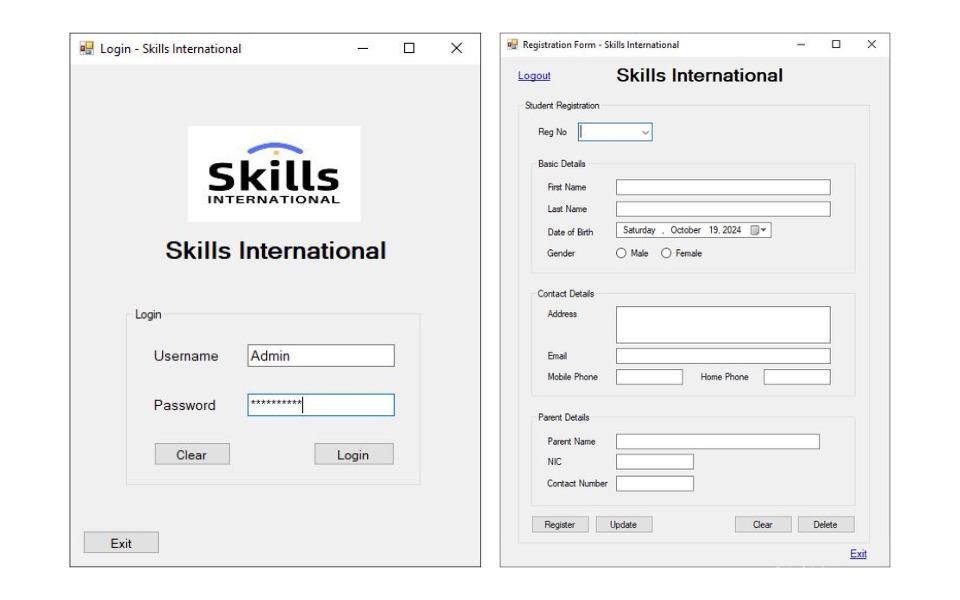
Task: Click the Registration Form title bar icon
Action: click(x=513, y=44)
